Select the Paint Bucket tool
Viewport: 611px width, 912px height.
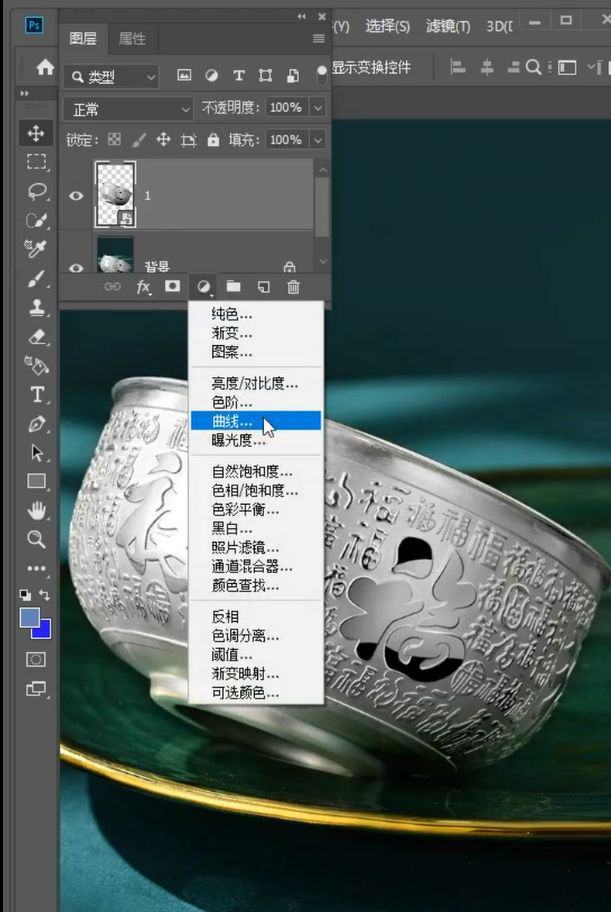coord(36,365)
